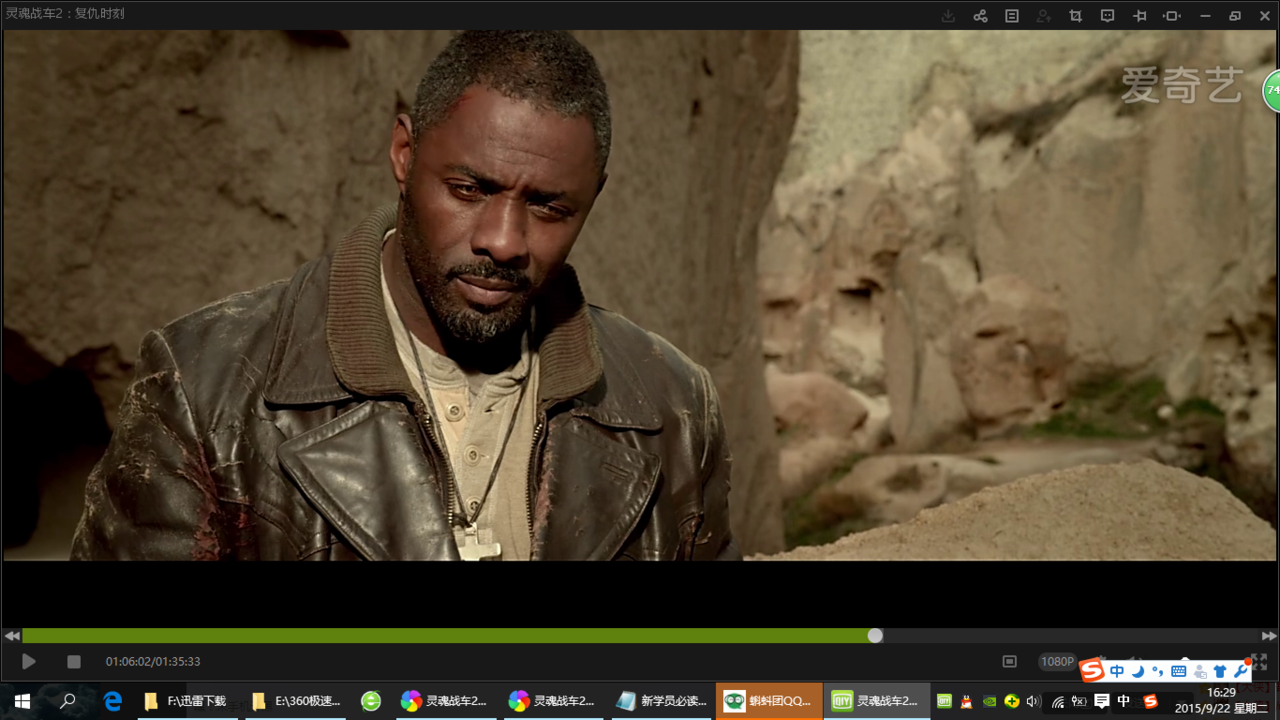Toggle pin window on top
Viewport: 1280px width, 720px height.
(1140, 16)
